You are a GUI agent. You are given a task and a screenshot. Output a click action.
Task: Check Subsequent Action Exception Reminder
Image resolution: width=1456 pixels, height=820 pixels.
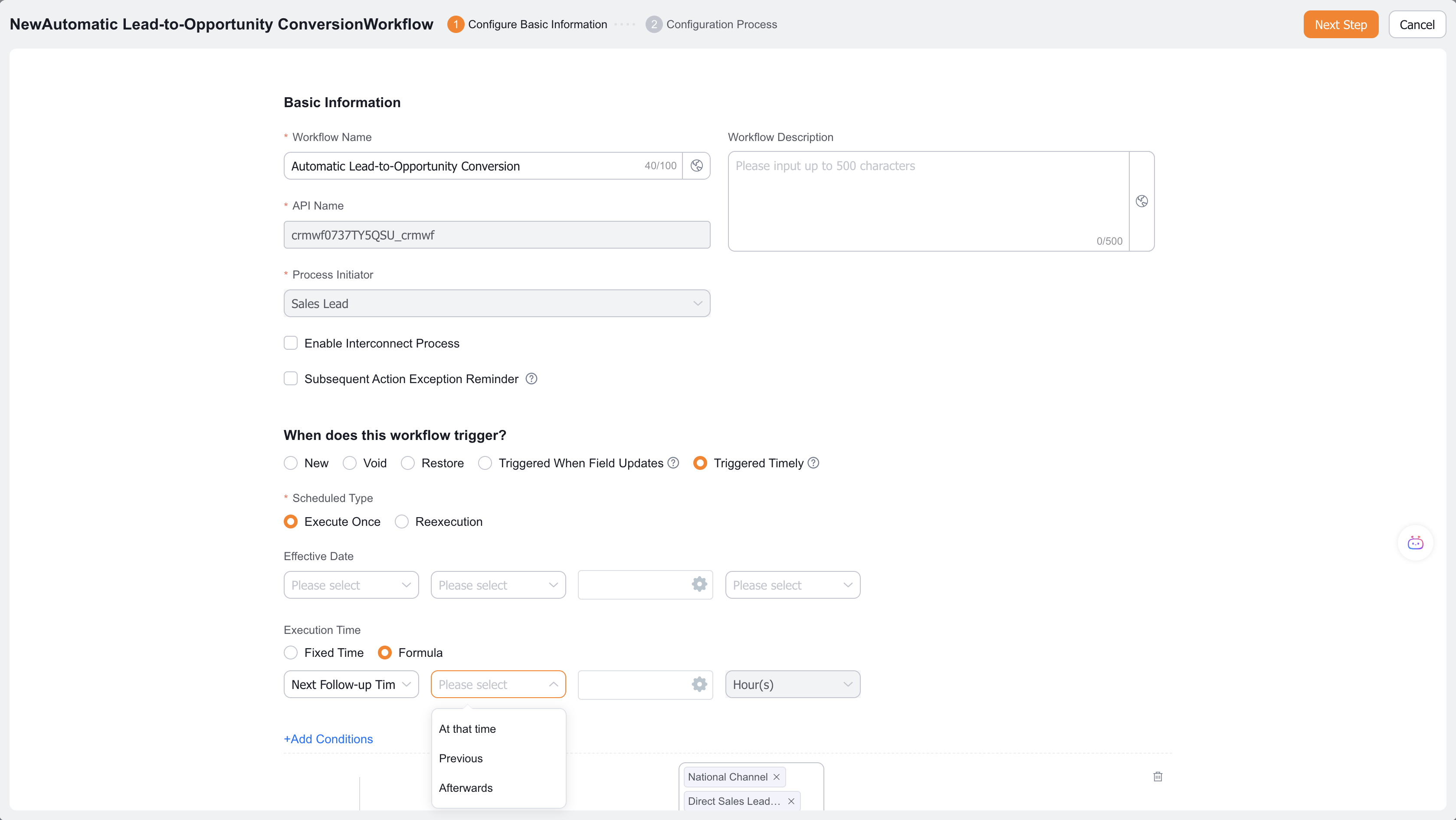[x=291, y=379]
